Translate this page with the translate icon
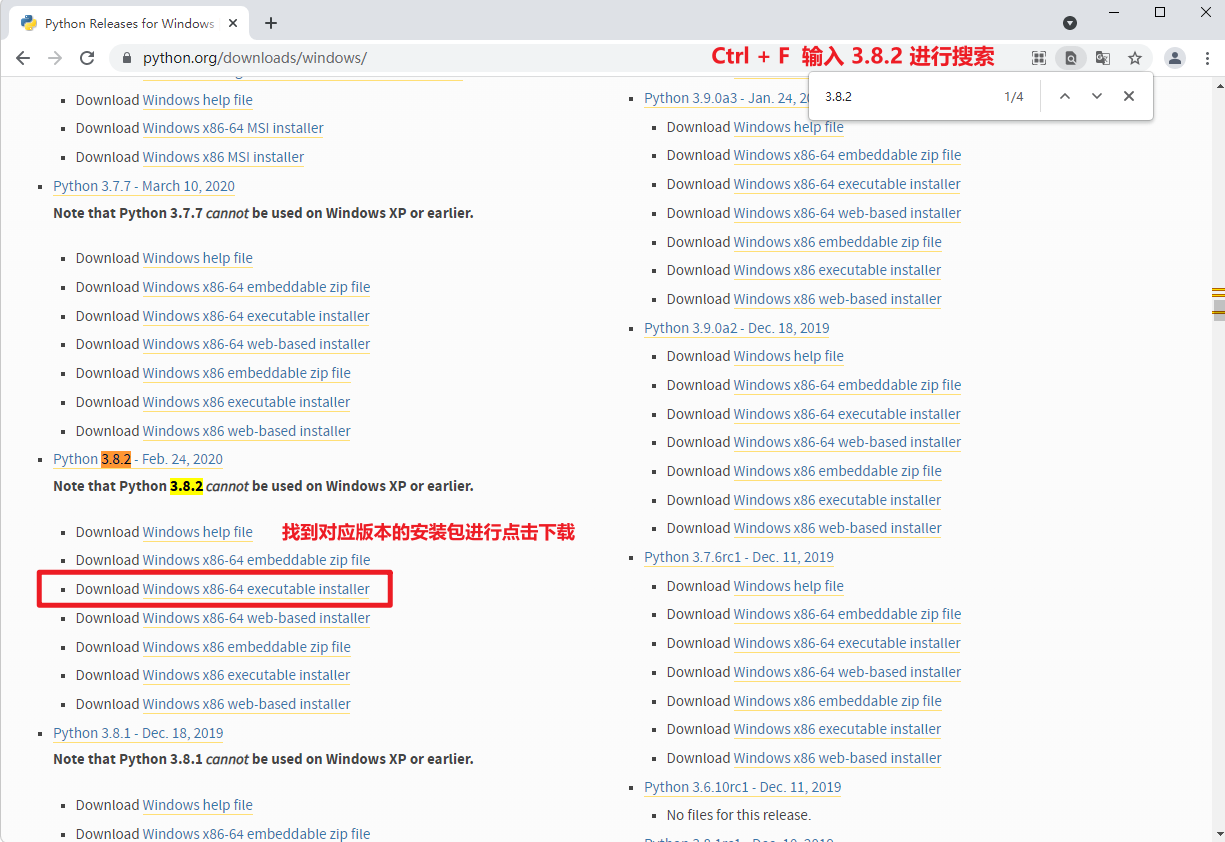This screenshot has height=842, width=1225. (x=1103, y=58)
